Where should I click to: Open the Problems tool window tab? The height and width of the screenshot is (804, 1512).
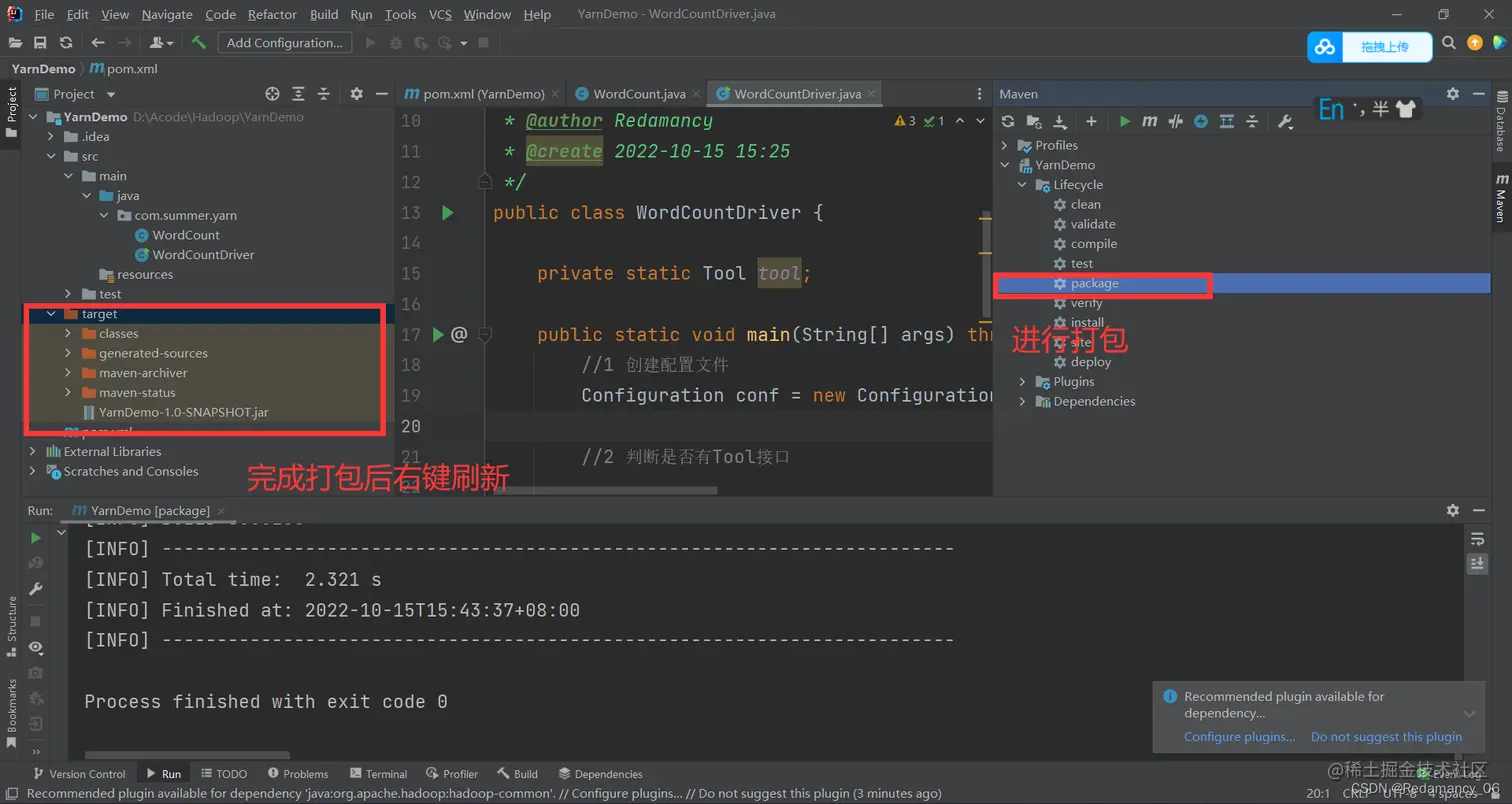click(296, 774)
